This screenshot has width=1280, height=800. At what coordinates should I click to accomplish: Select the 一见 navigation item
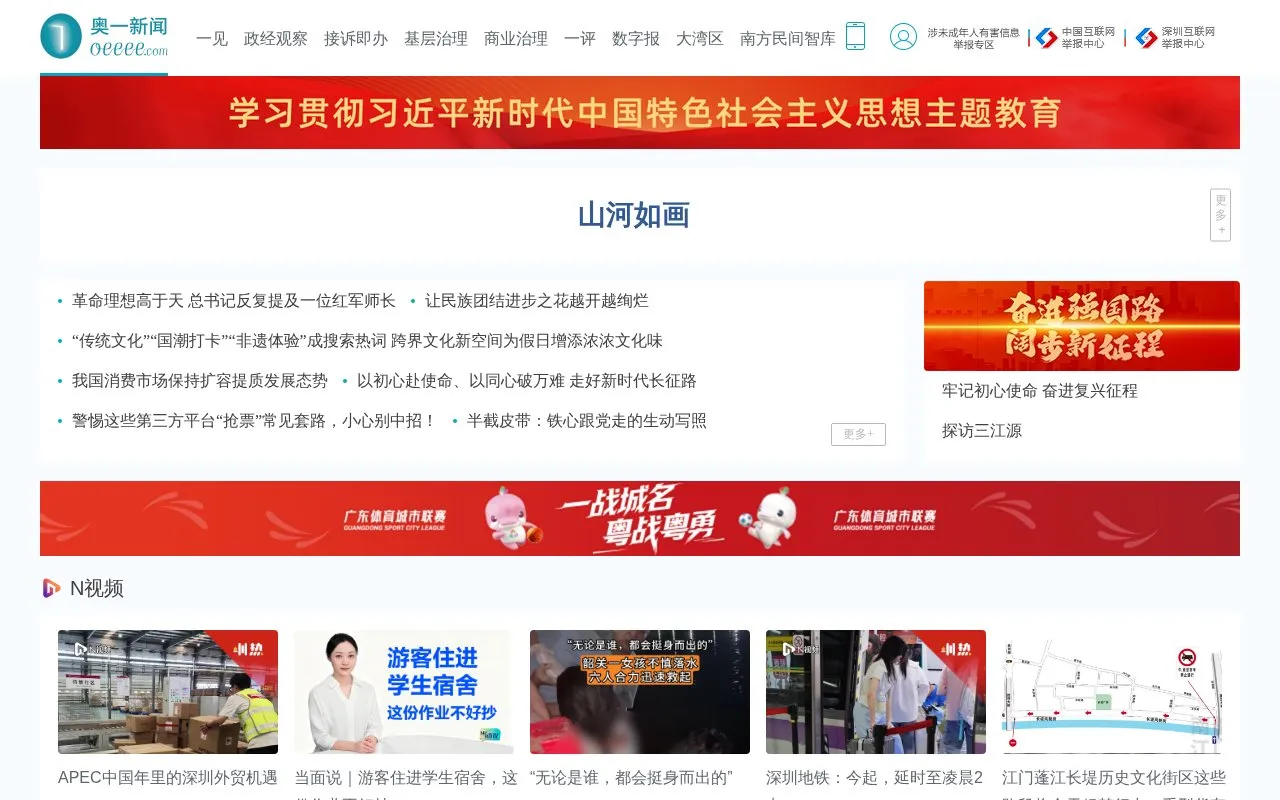click(x=212, y=38)
